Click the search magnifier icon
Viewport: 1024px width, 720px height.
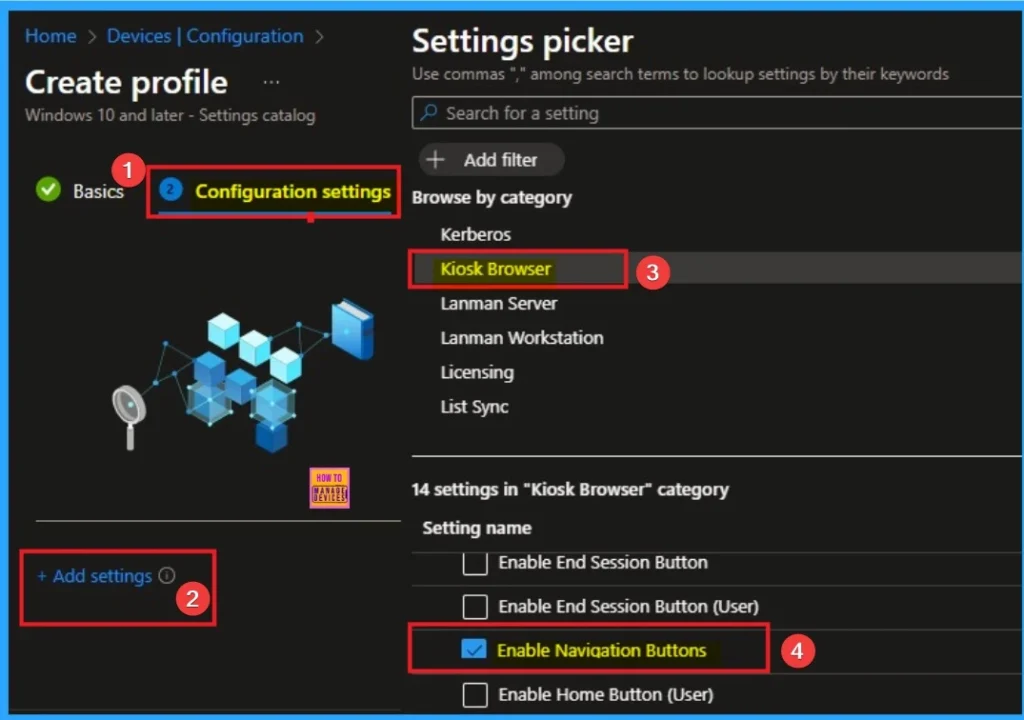[429, 113]
